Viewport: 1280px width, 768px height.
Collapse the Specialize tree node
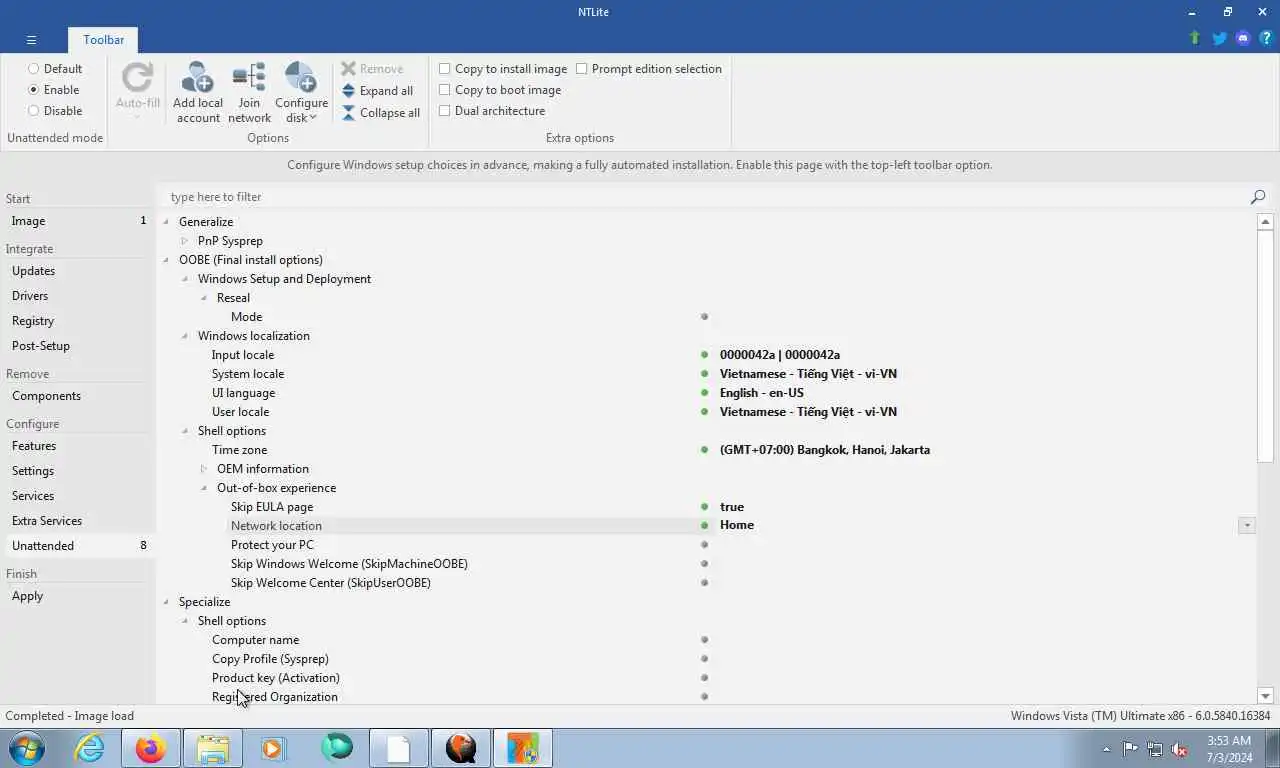click(166, 602)
